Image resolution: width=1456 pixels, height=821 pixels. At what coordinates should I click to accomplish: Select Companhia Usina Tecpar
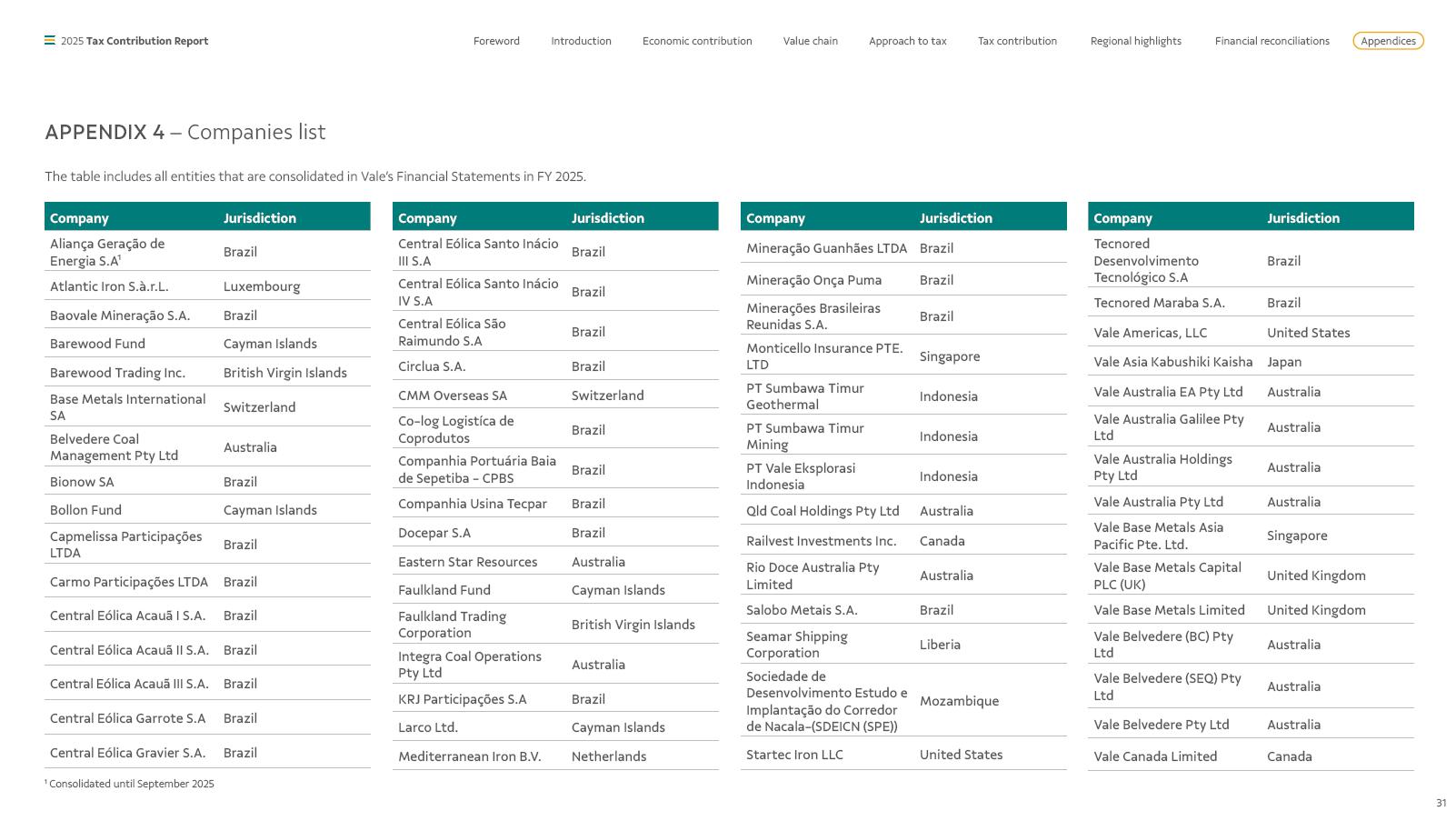473,504
